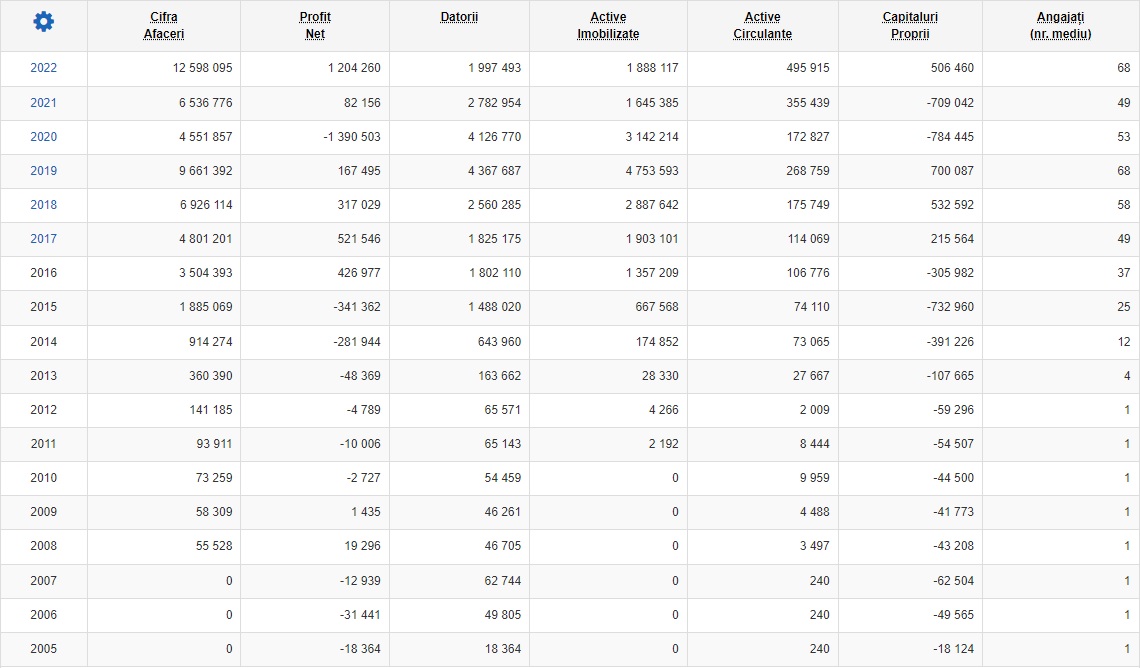
Task: Click the 2016 year cell
Action: click(44, 273)
